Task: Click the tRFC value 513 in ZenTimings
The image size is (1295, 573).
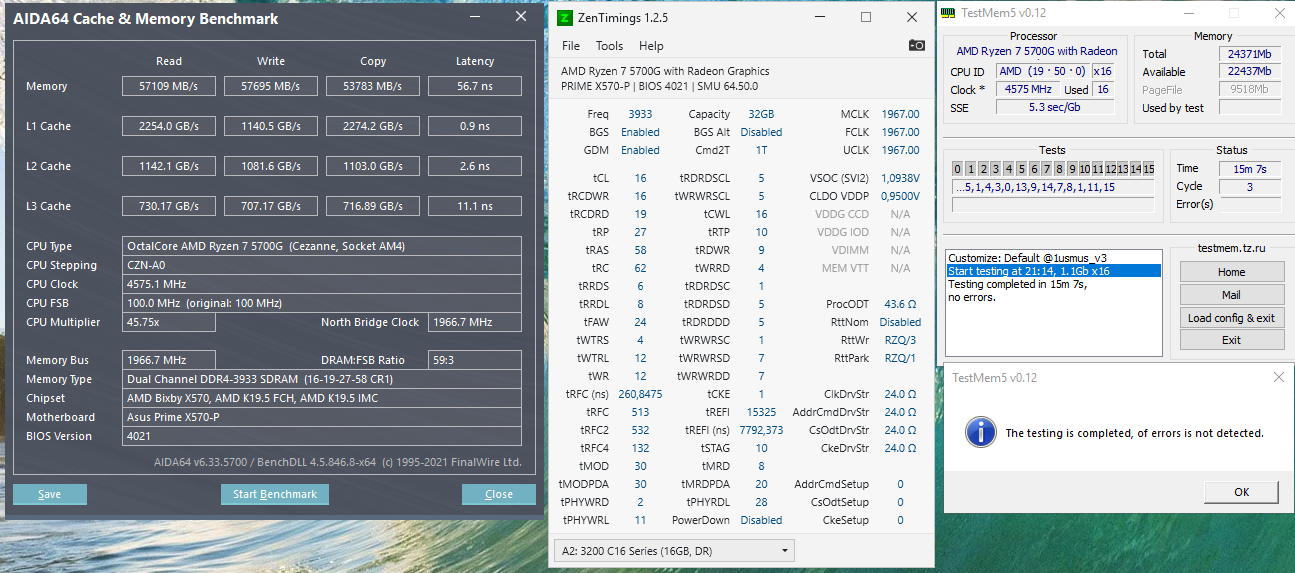Action: tap(640, 412)
